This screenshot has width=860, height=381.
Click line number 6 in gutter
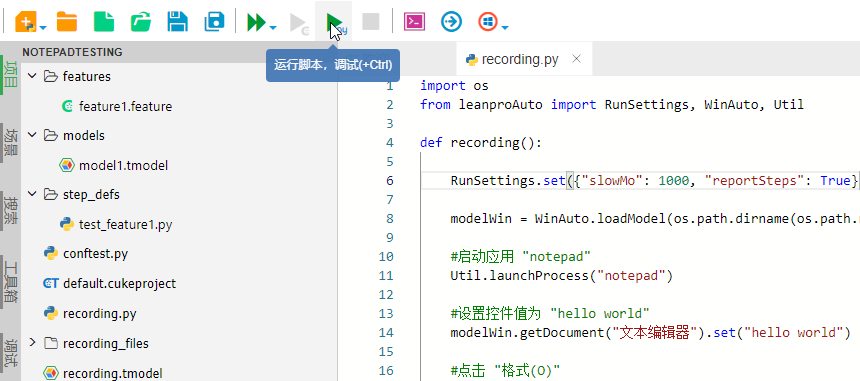pos(389,181)
